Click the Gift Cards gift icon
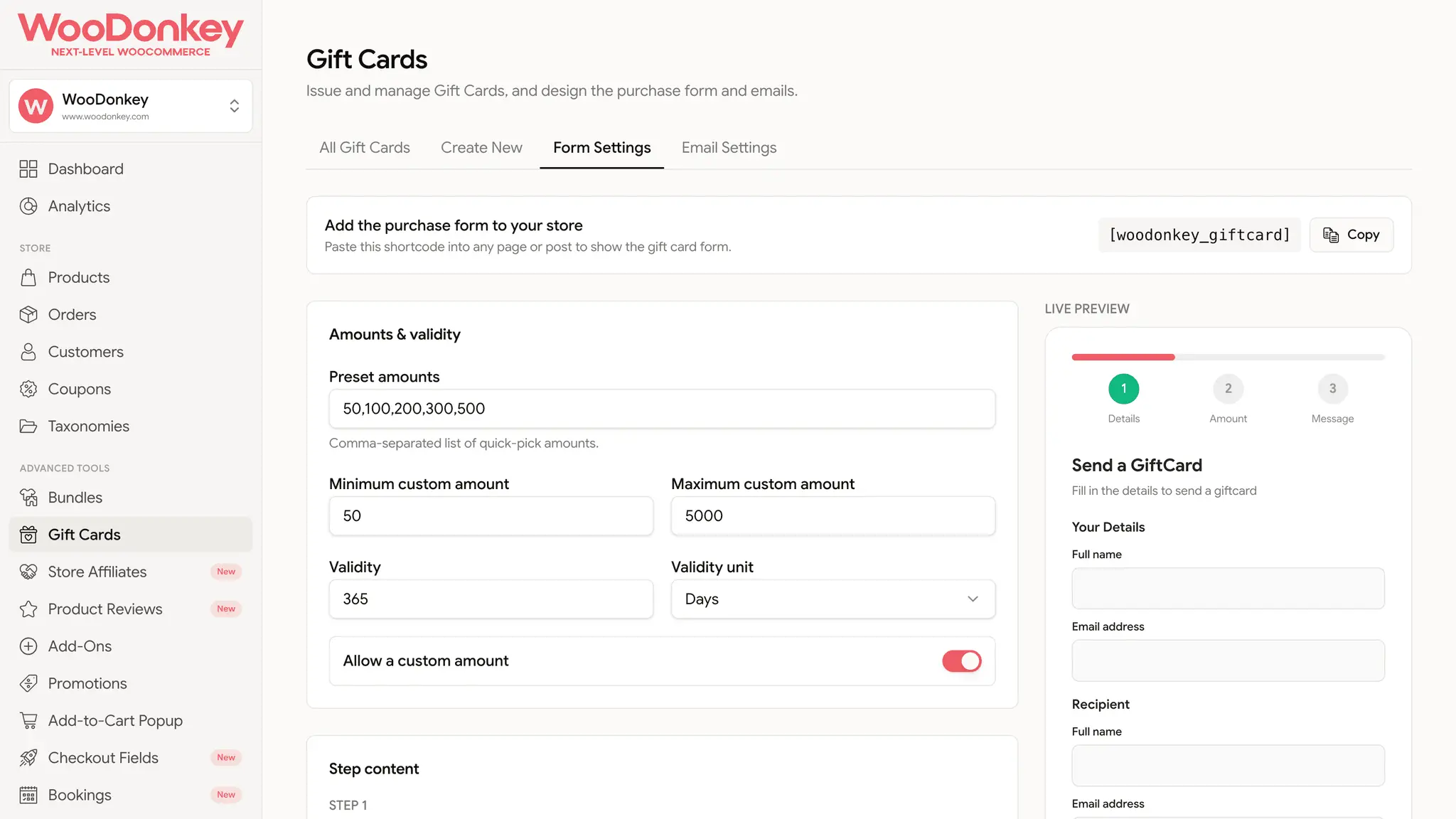This screenshot has height=819, width=1456. (x=28, y=535)
